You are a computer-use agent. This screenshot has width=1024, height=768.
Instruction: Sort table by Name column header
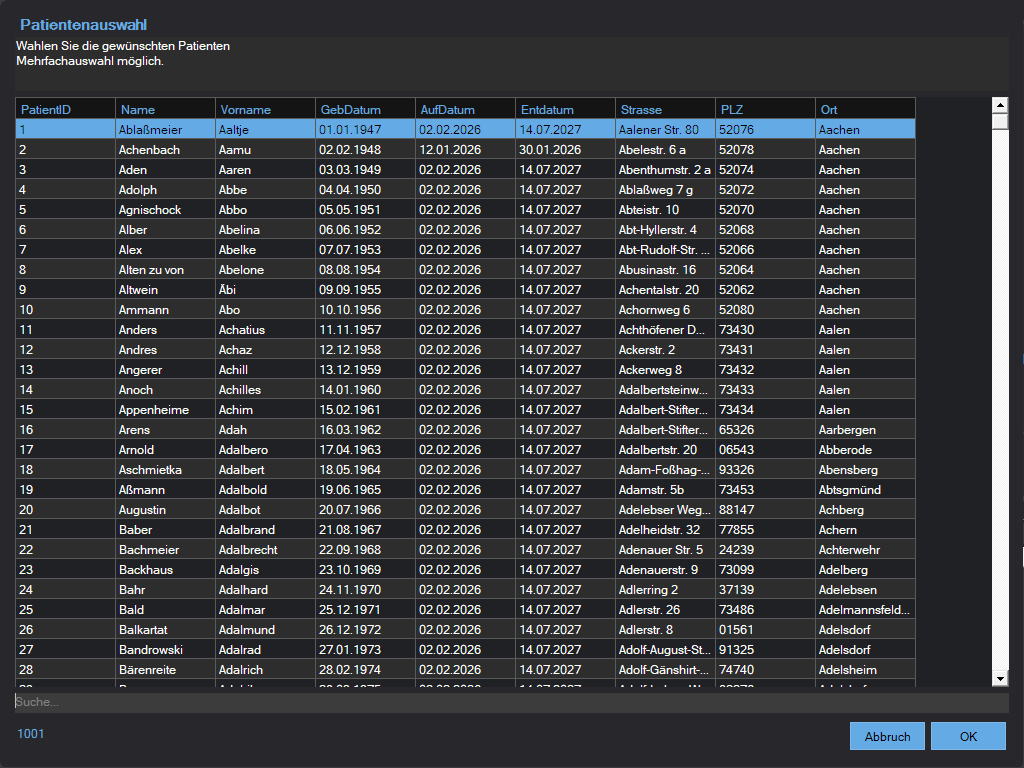(x=165, y=109)
